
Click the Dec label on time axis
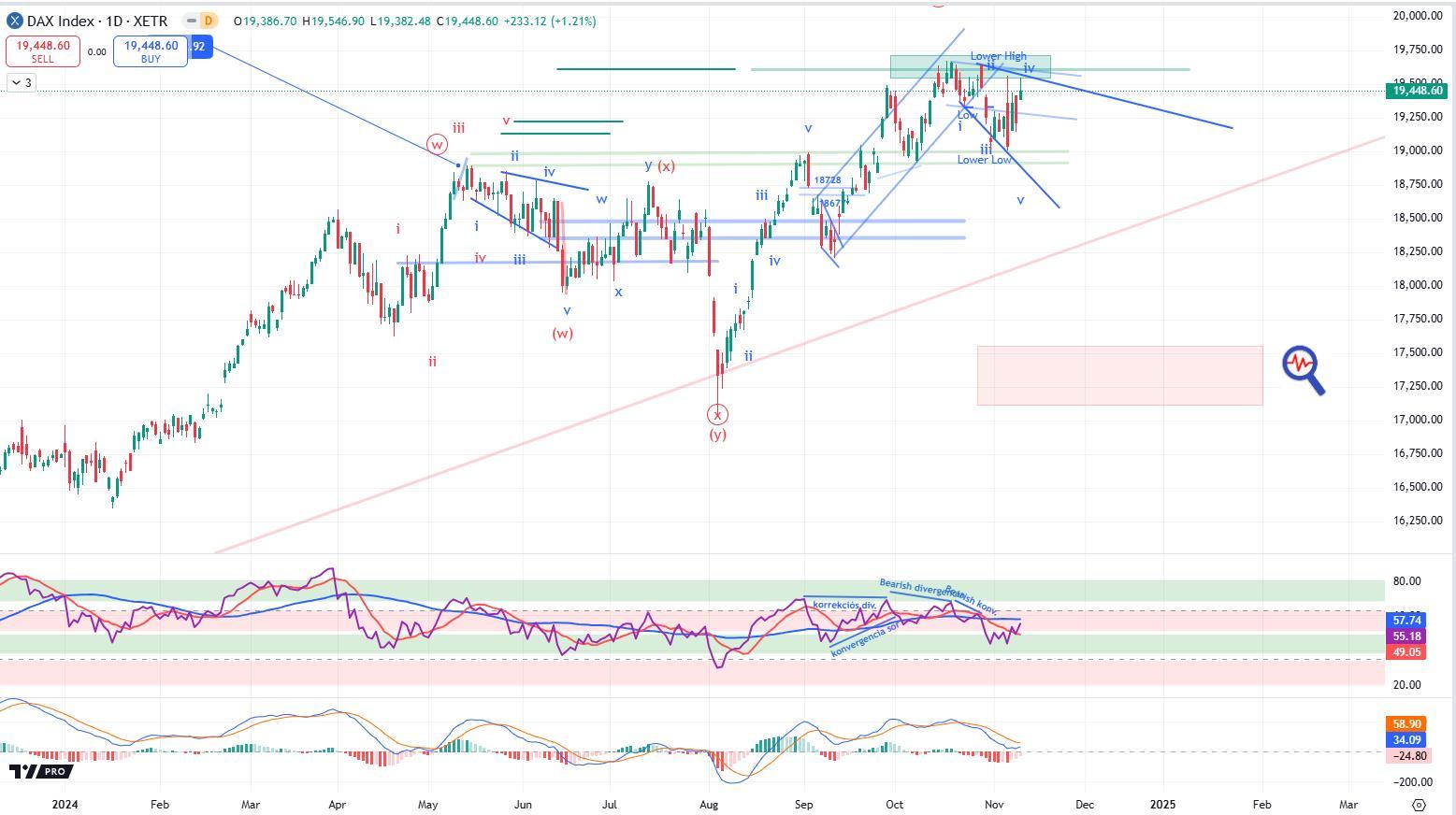click(1084, 804)
